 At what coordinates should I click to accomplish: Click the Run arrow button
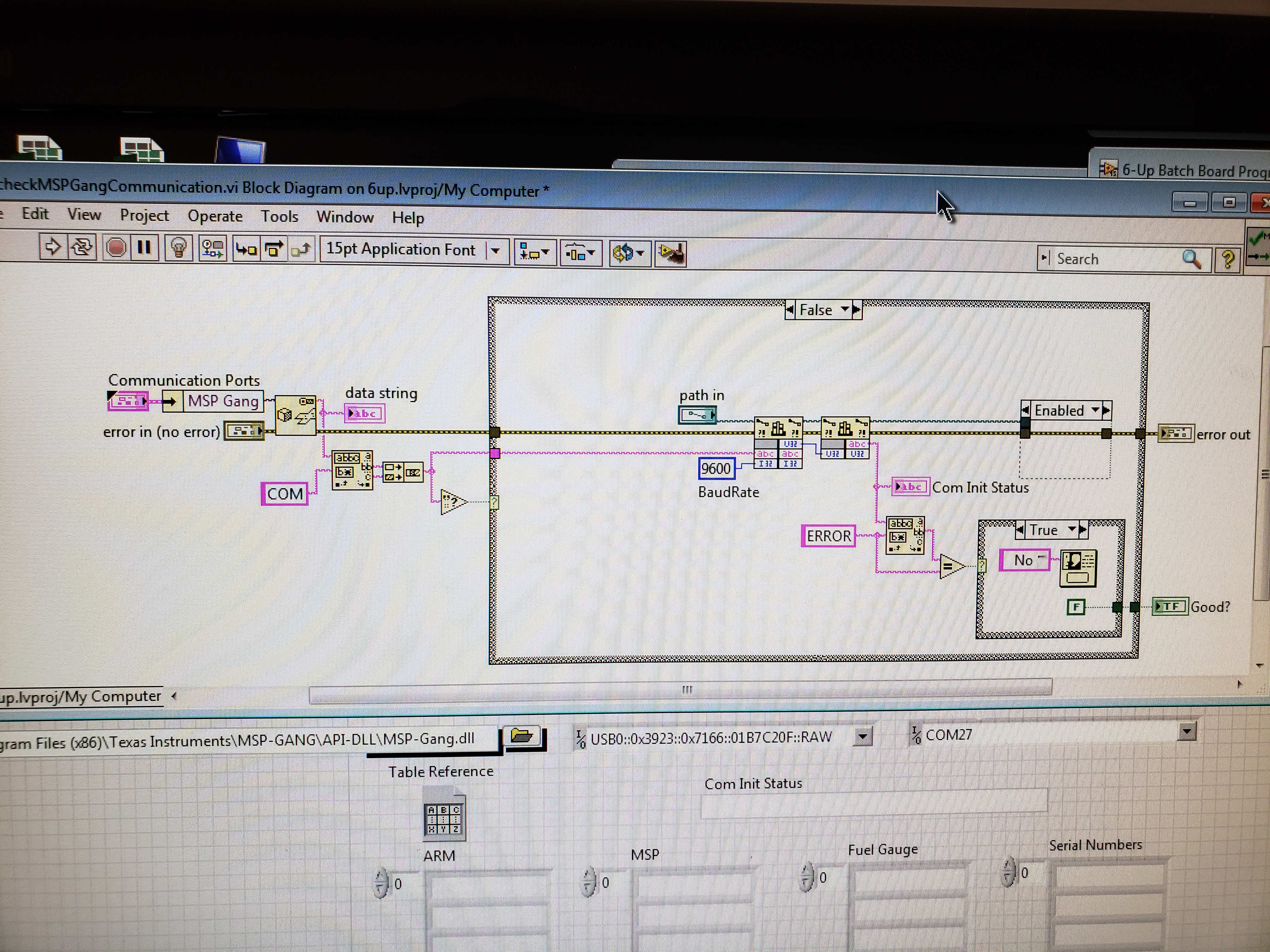(x=53, y=247)
